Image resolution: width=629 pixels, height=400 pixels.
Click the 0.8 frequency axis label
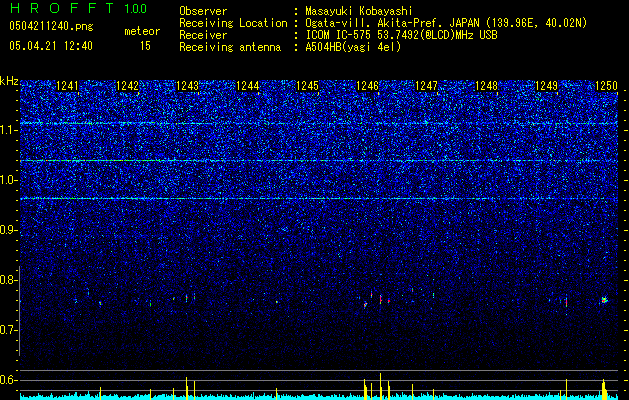coord(8,280)
